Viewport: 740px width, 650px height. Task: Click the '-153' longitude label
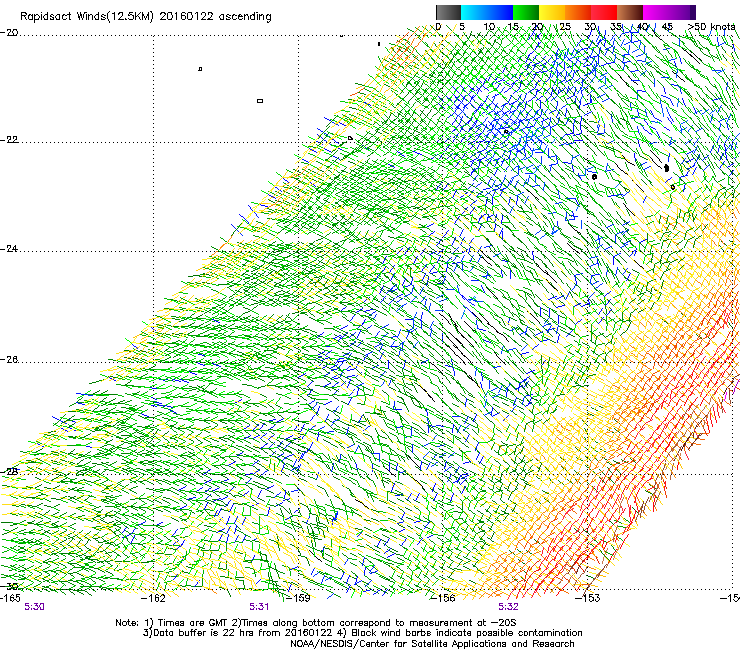tap(588, 598)
